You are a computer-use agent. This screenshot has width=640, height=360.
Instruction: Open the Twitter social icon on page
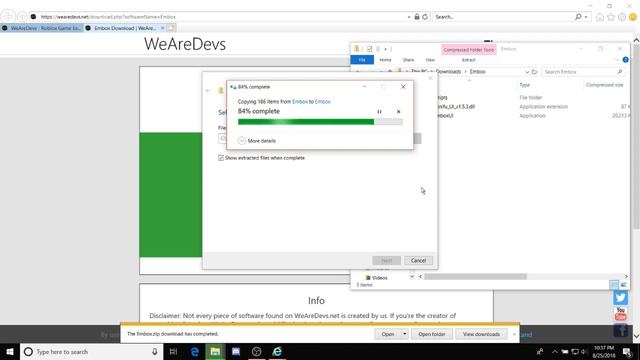click(620, 298)
